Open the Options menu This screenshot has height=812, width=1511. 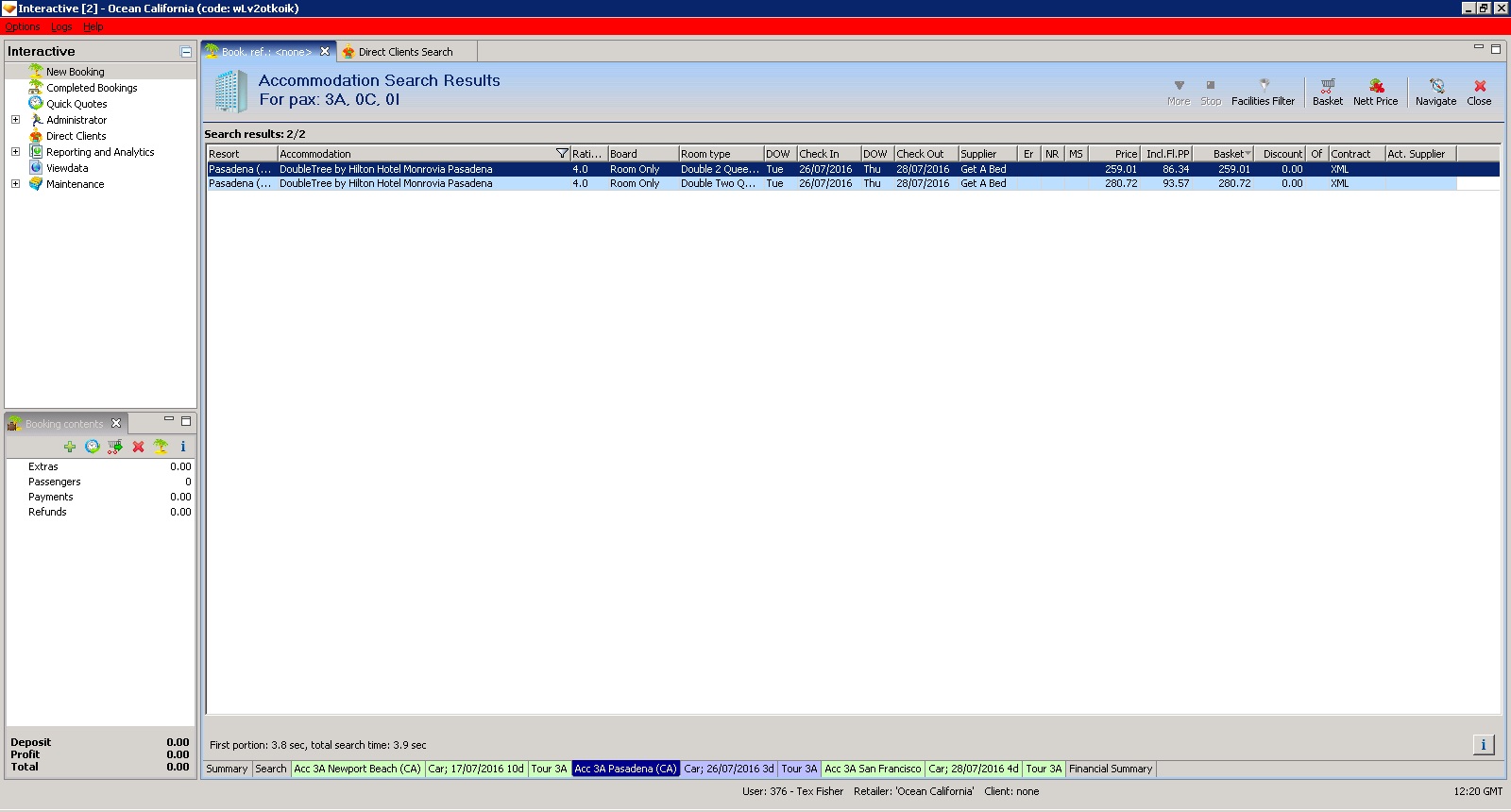coord(23,26)
